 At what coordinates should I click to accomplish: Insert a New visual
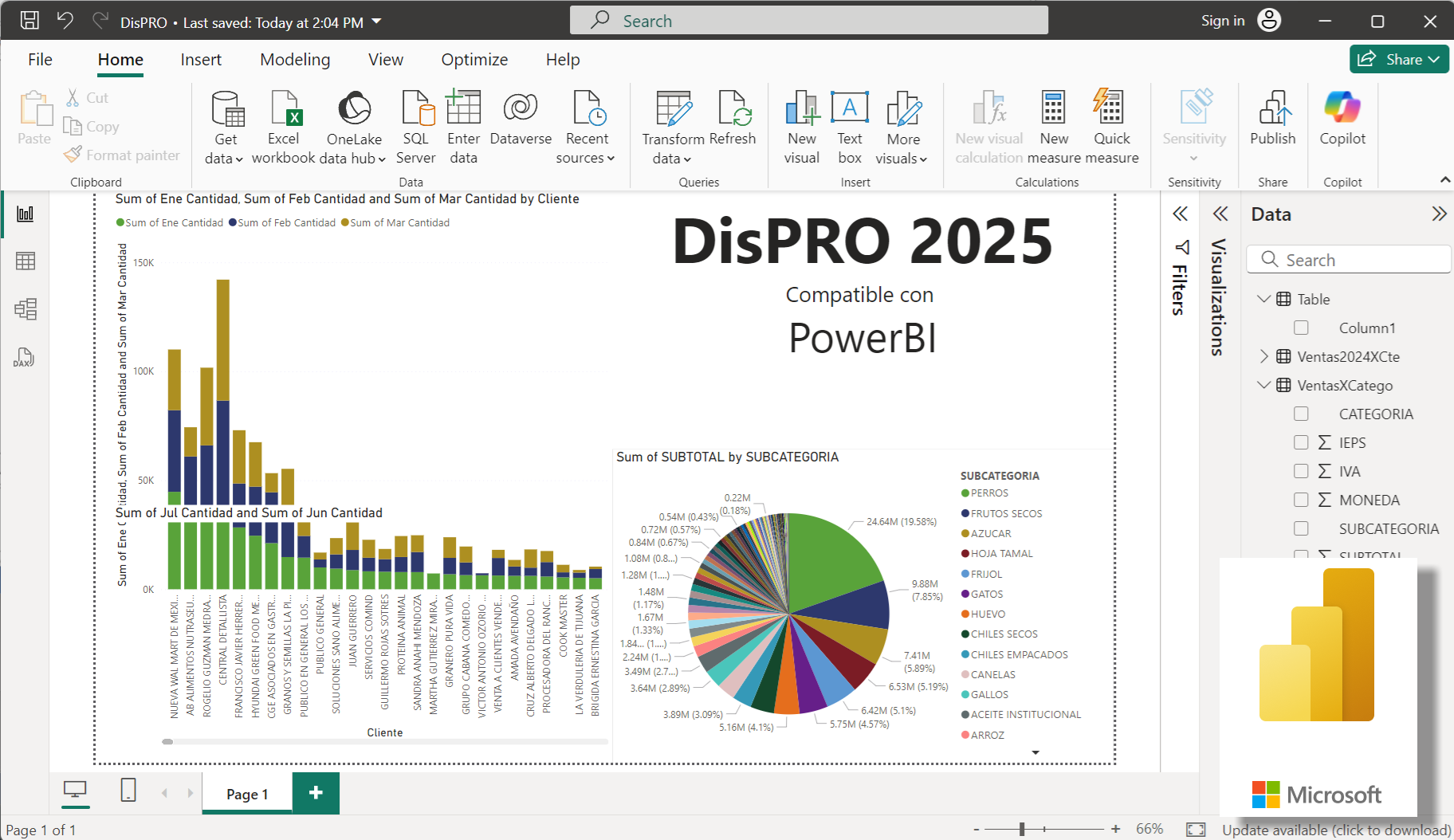[x=802, y=108]
